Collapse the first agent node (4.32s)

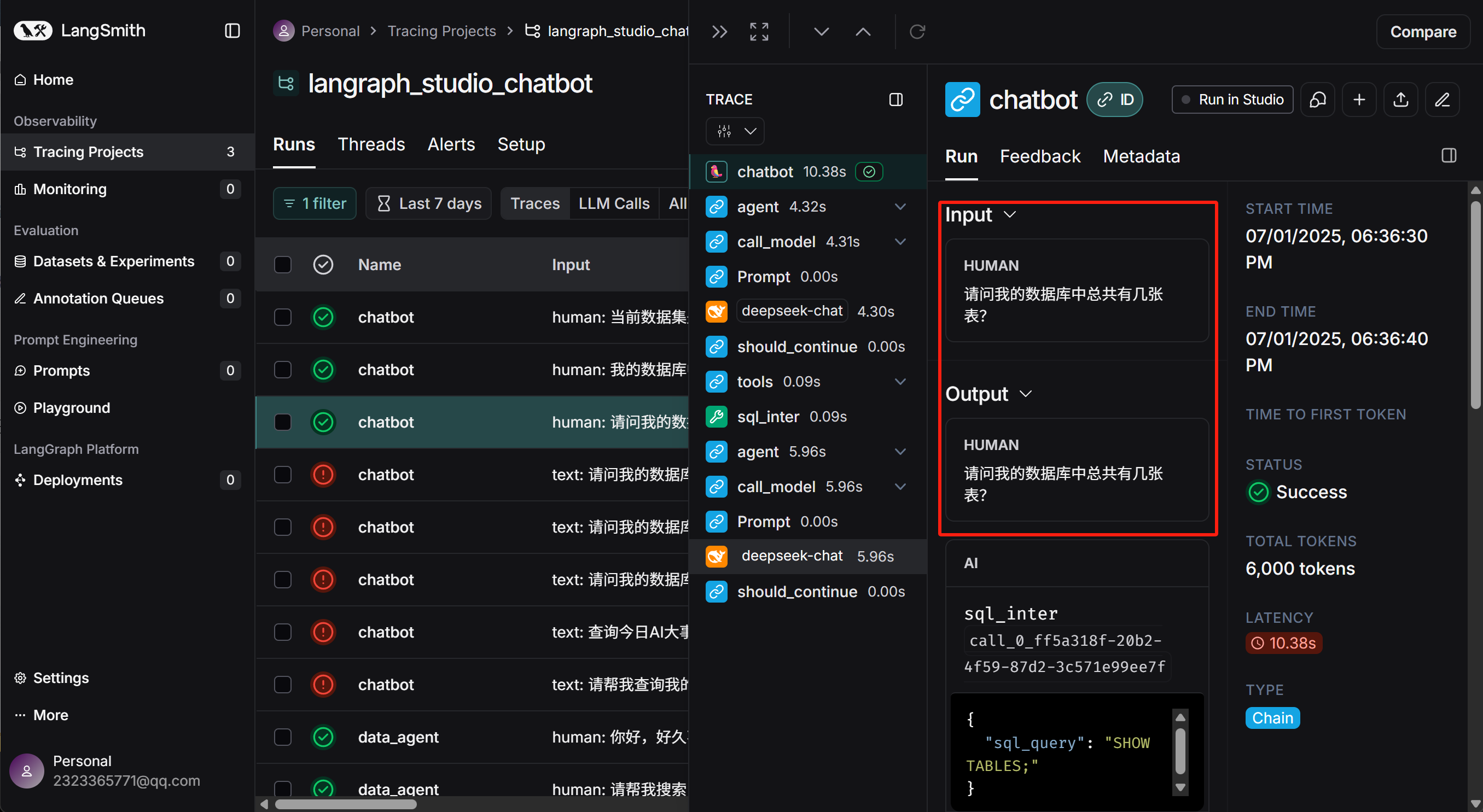pyautogui.click(x=900, y=207)
